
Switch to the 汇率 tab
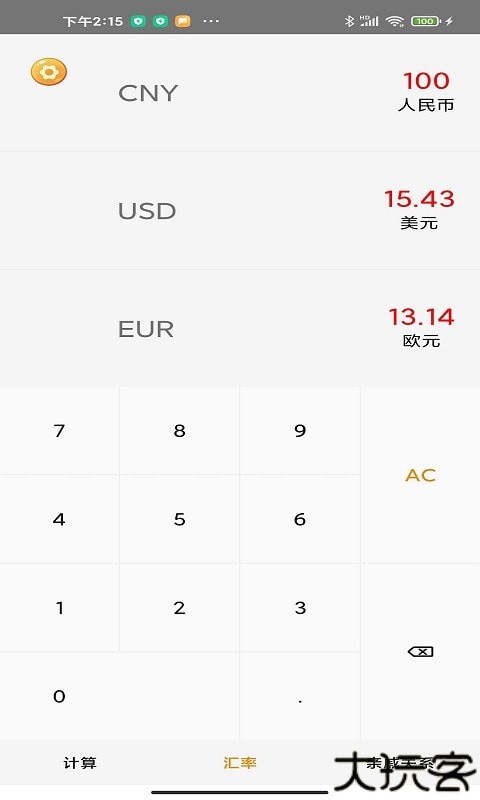[x=240, y=763]
